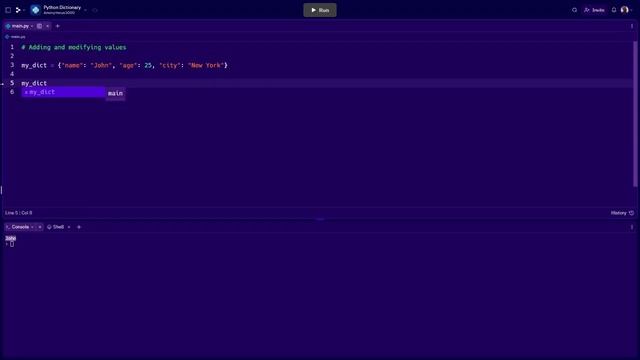Open main.py tab dropdown arrow
Image resolution: width=640 pixels, height=360 pixels.
point(32,26)
